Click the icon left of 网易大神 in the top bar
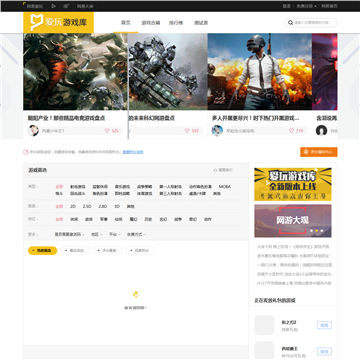The image size is (360, 360). pos(66,6)
